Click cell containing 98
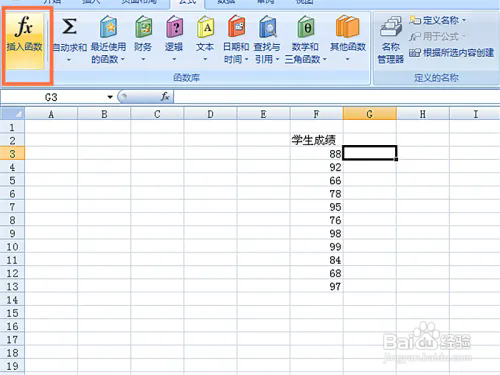The height and width of the screenshot is (375, 500). [x=316, y=233]
